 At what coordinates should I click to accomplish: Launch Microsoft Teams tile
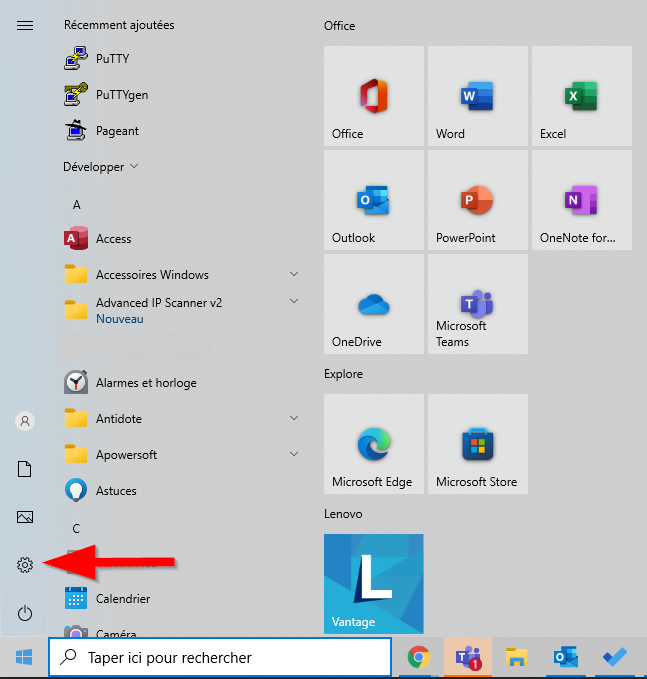(478, 304)
